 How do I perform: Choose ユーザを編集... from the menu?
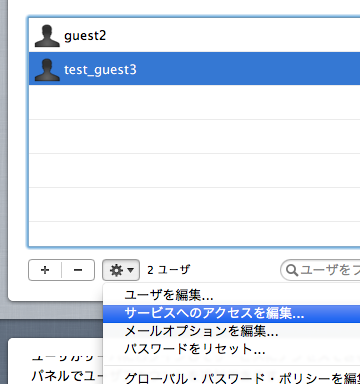click(x=231, y=295)
